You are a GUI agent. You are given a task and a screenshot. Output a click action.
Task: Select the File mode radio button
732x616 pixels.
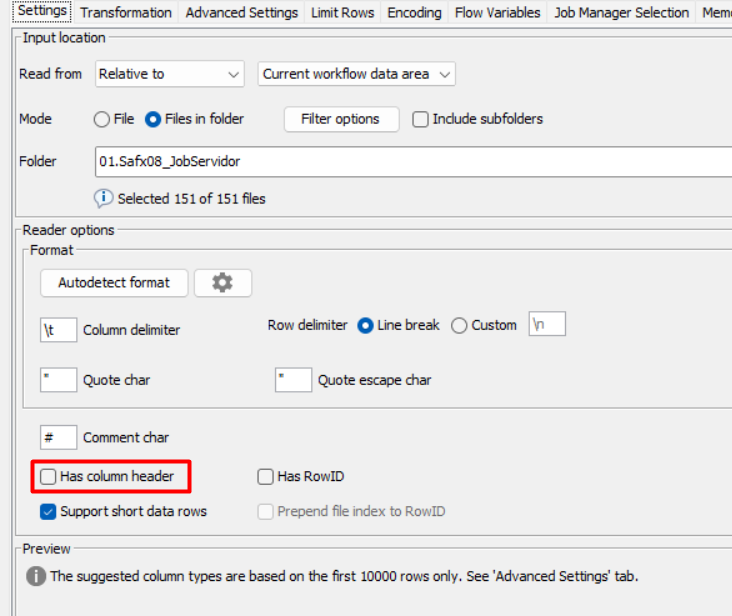(102, 119)
